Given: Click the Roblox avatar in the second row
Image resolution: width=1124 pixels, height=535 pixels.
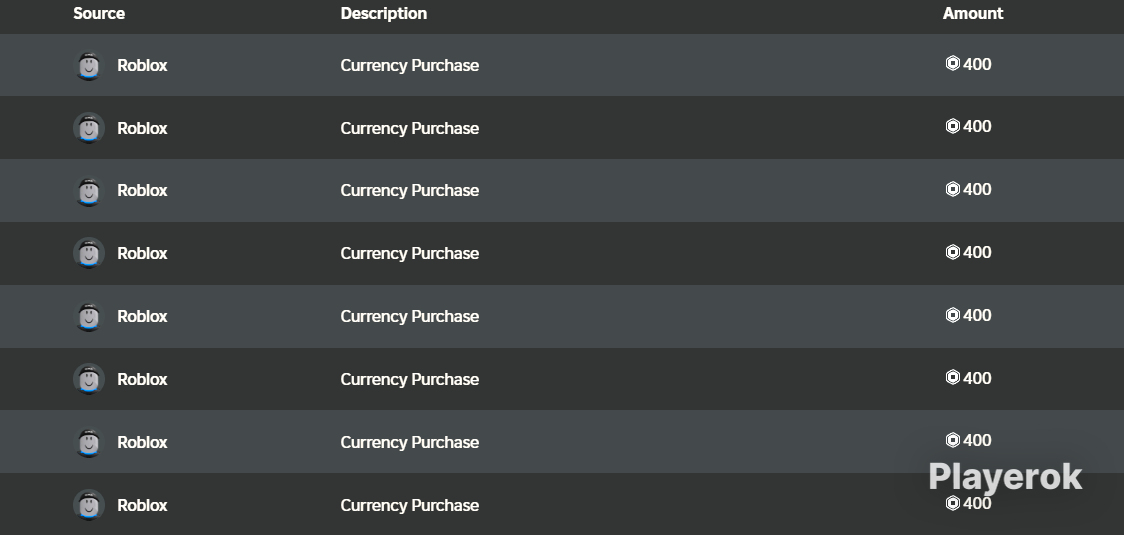Looking at the screenshot, I should [x=89, y=128].
